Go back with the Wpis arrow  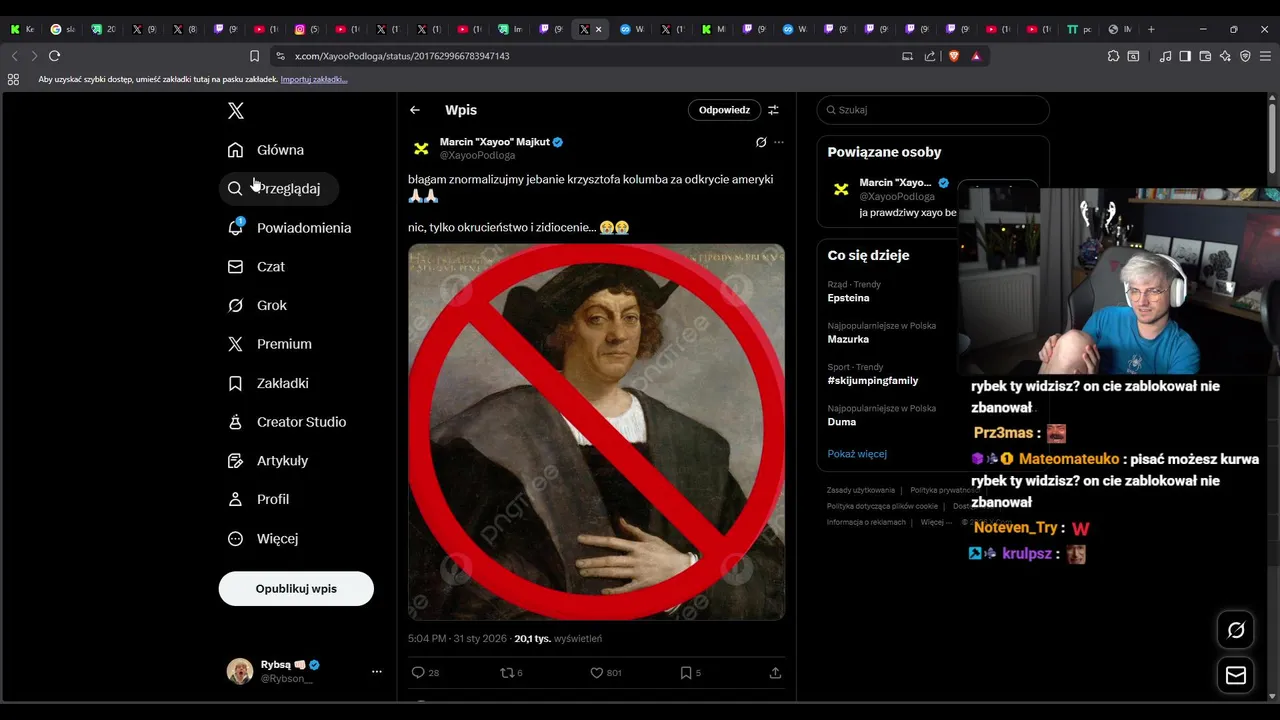pos(415,110)
